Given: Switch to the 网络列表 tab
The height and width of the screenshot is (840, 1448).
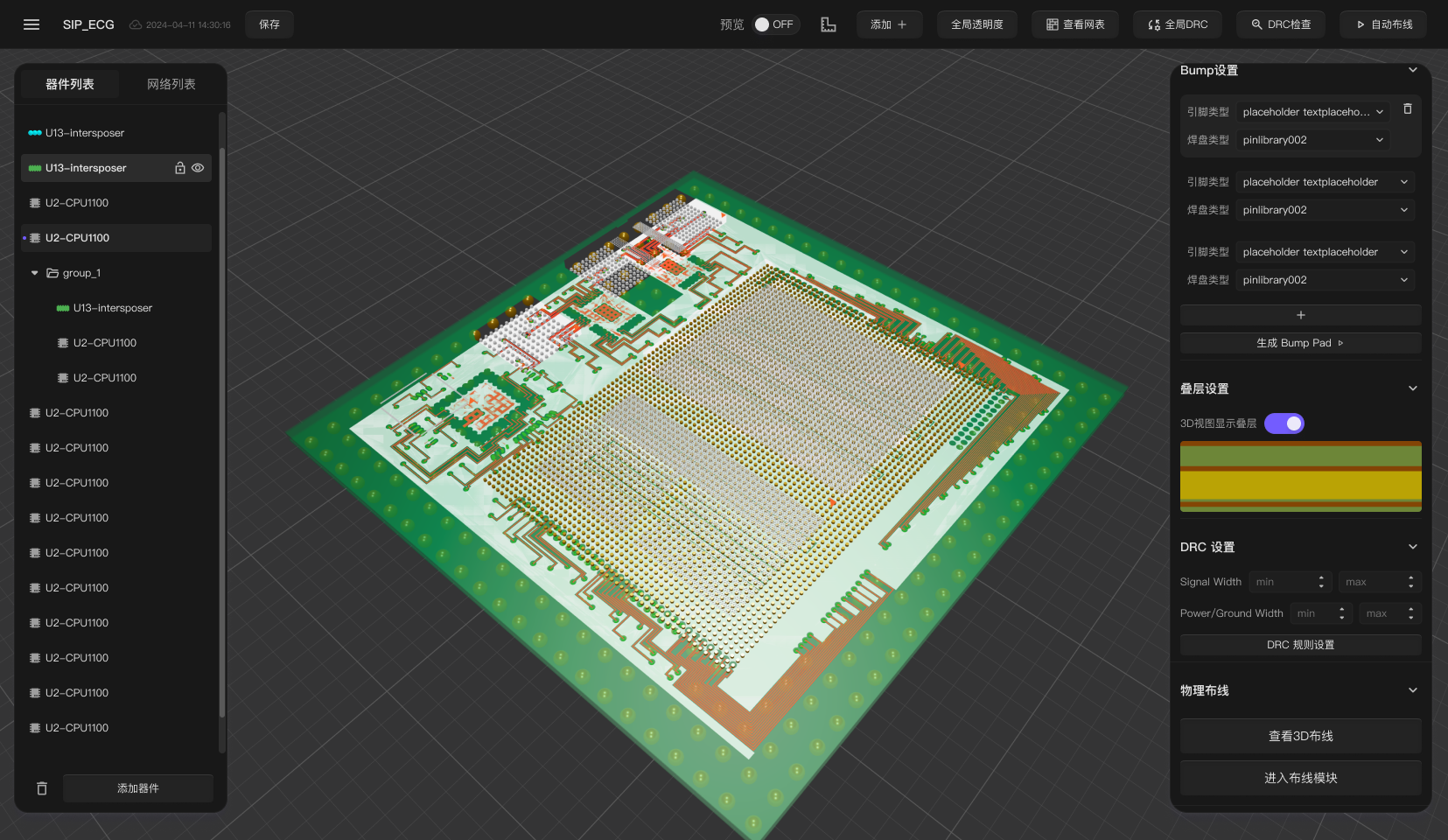Looking at the screenshot, I should click(x=171, y=84).
